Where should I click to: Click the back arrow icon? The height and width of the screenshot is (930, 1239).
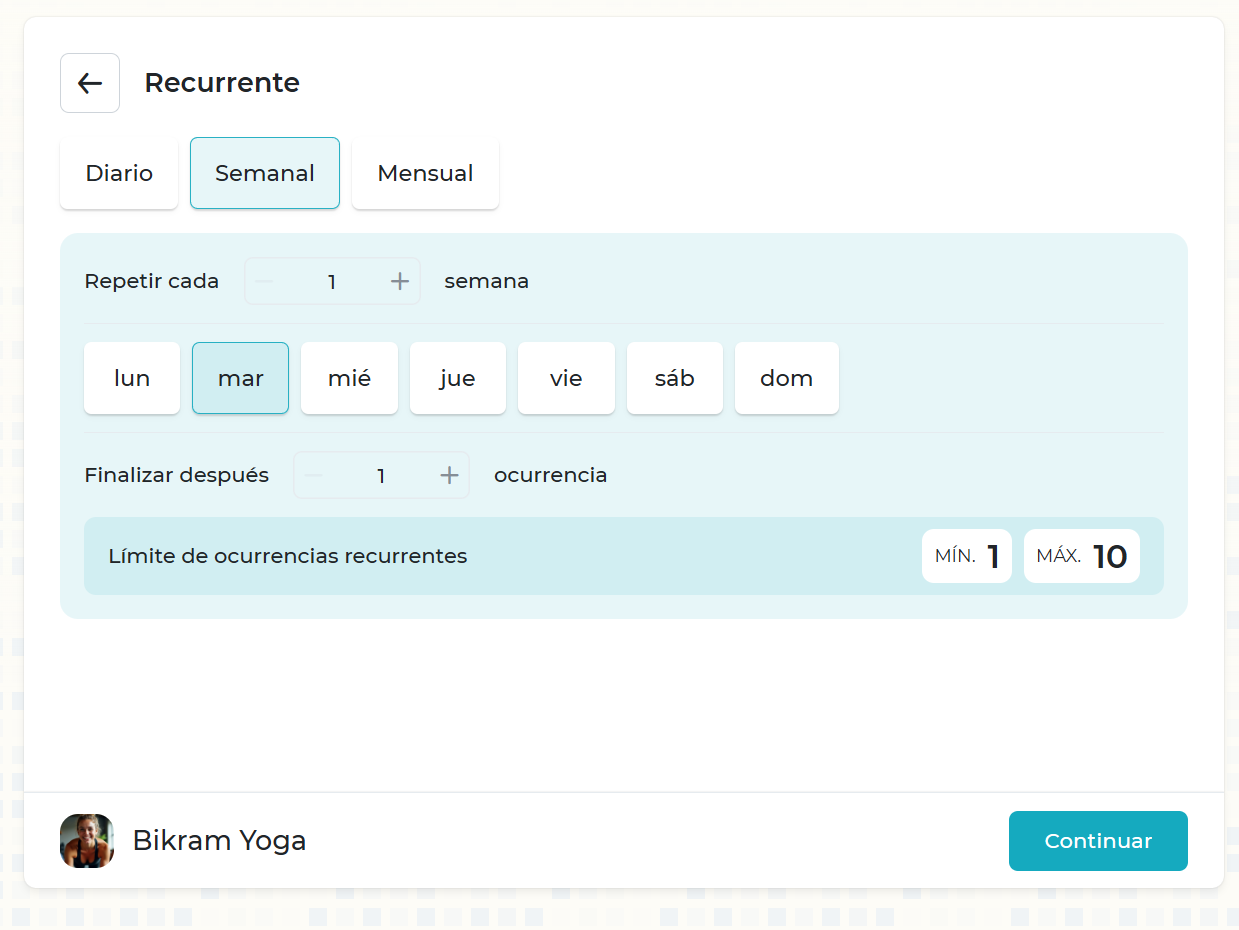coord(90,83)
